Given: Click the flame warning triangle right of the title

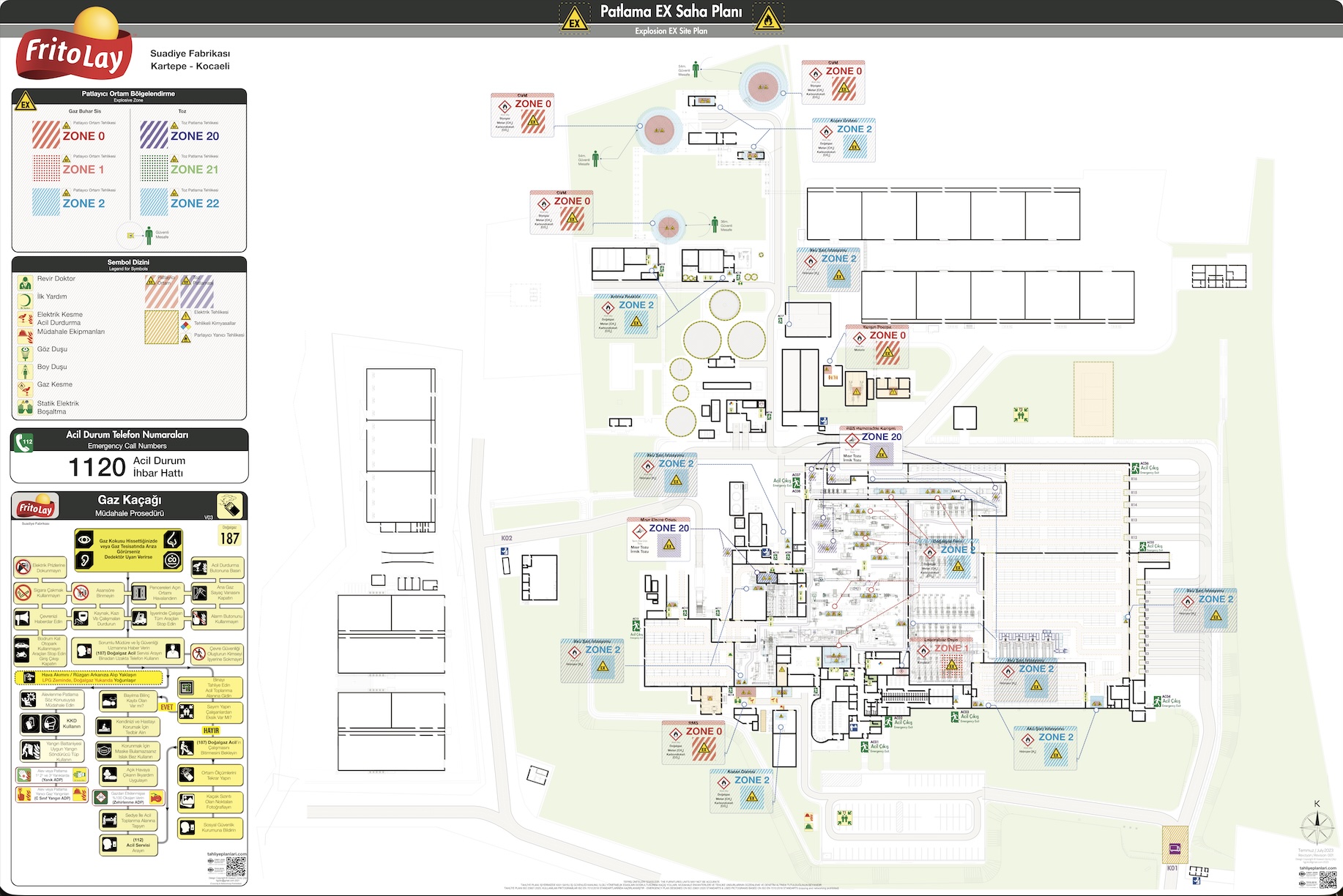Looking at the screenshot, I should click(x=767, y=19).
